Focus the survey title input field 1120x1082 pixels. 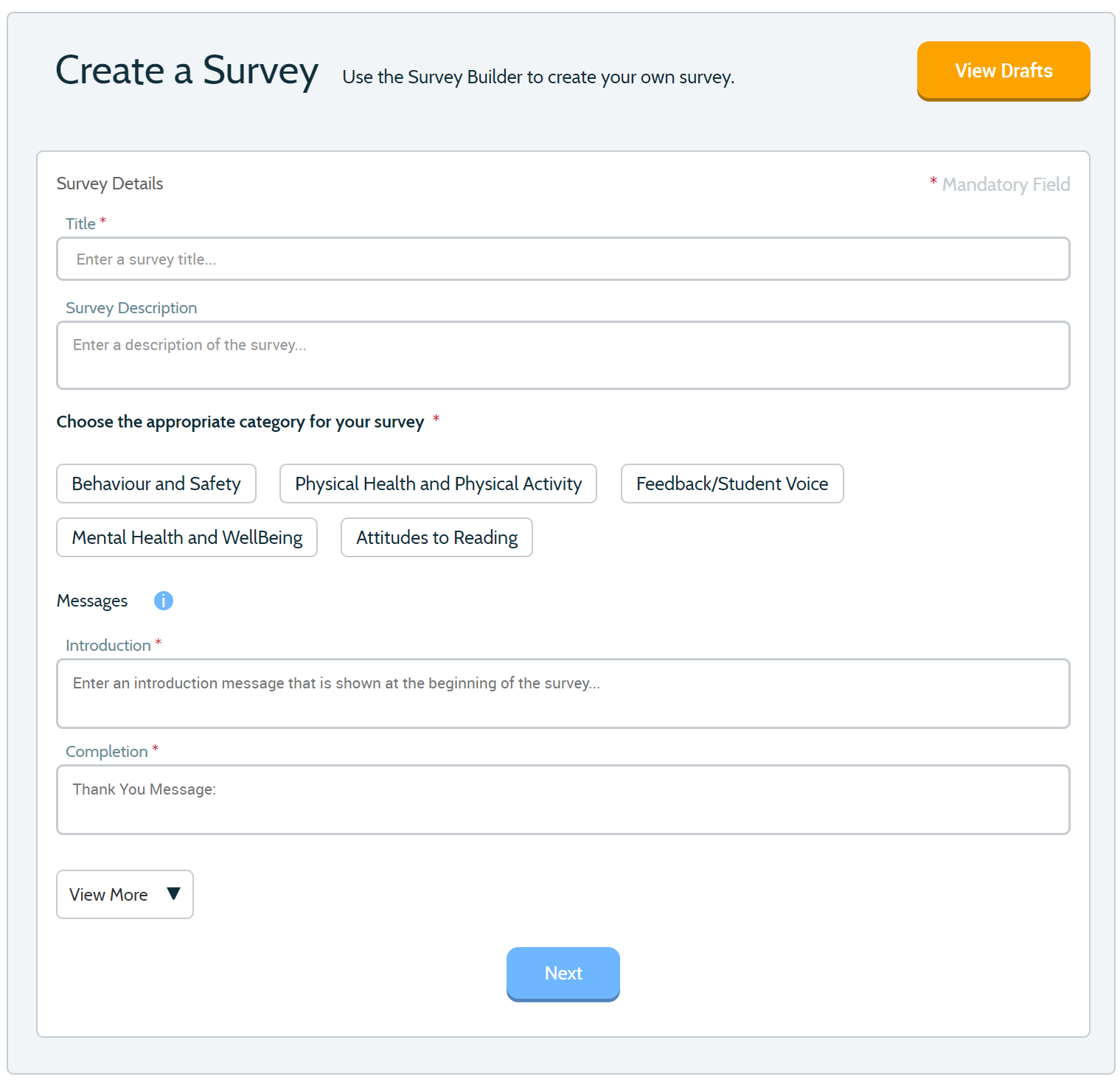(563, 259)
